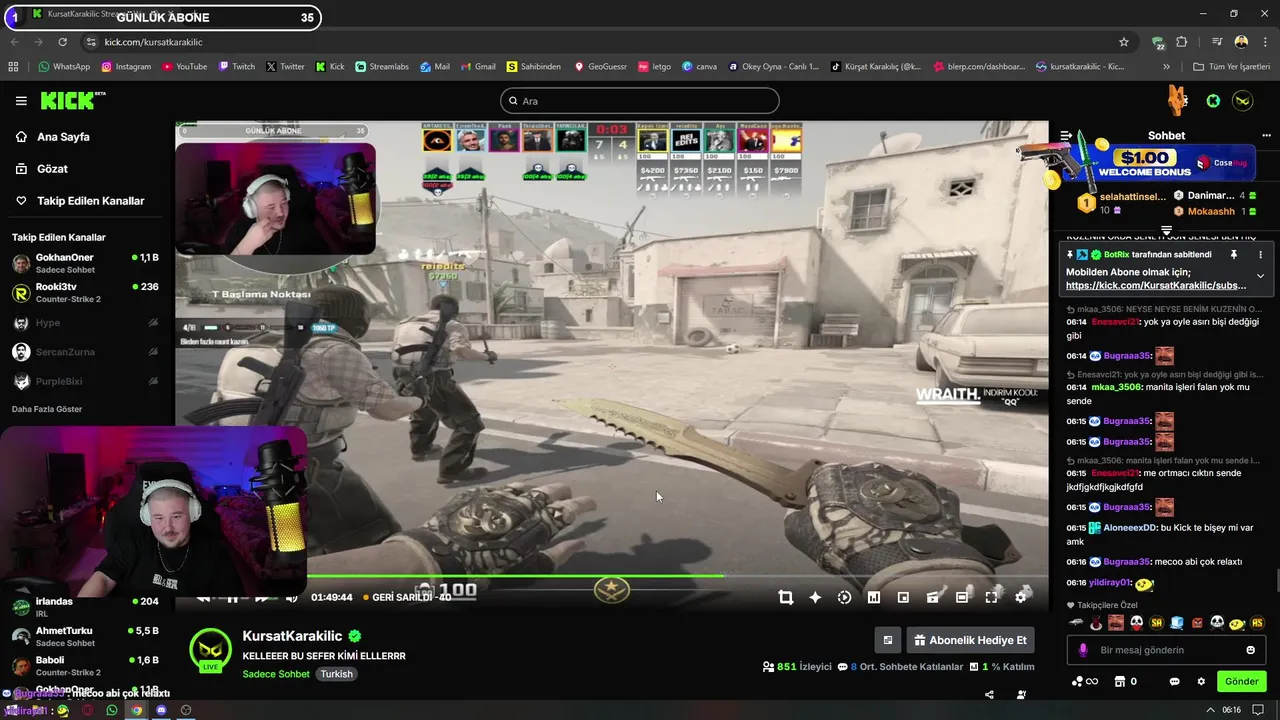This screenshot has height=720, width=1280.
Task: Click the square icon beside Abonelik Hediye Et
Action: pyautogui.click(x=887, y=640)
